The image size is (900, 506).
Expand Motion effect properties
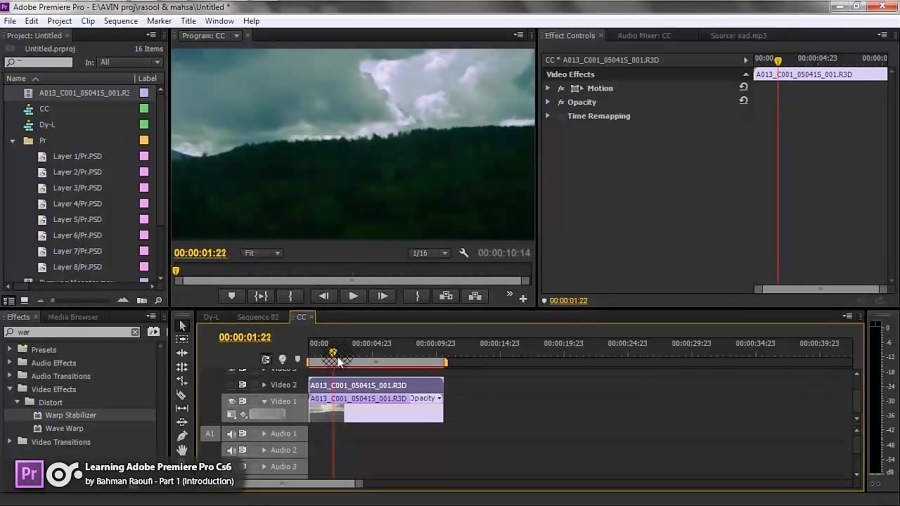[548, 88]
